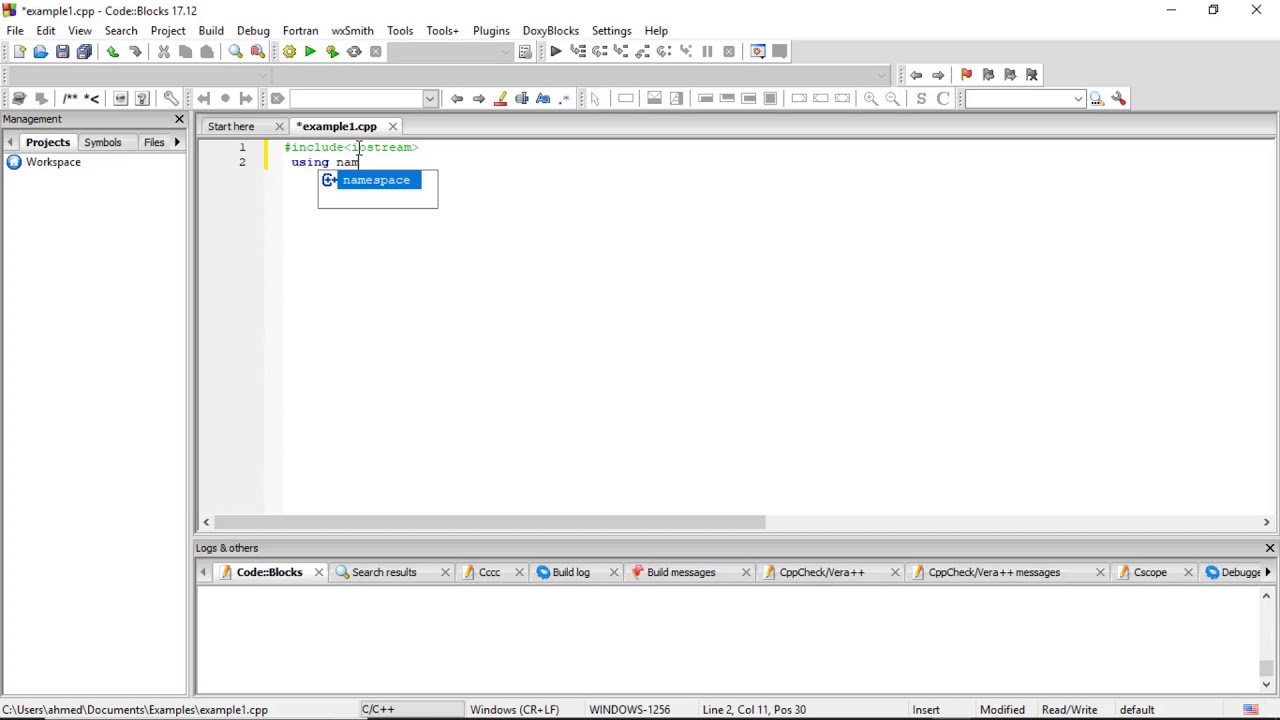This screenshot has height=720, width=1280.
Task: Close the example1.cpp editor tab
Action: (x=393, y=127)
